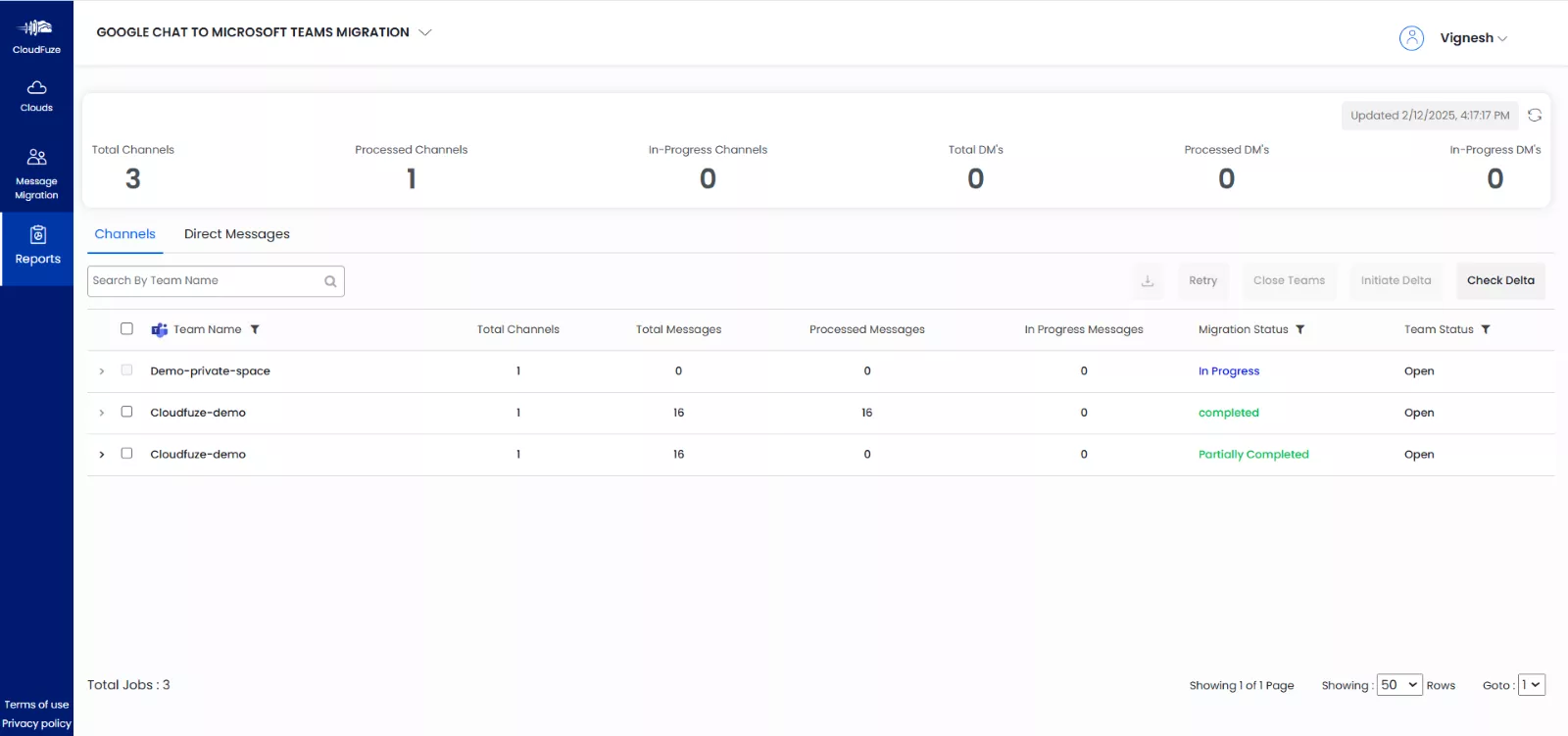Filter by Migration Status funnel icon
Image resolution: width=1568 pixels, height=736 pixels.
tap(1300, 329)
